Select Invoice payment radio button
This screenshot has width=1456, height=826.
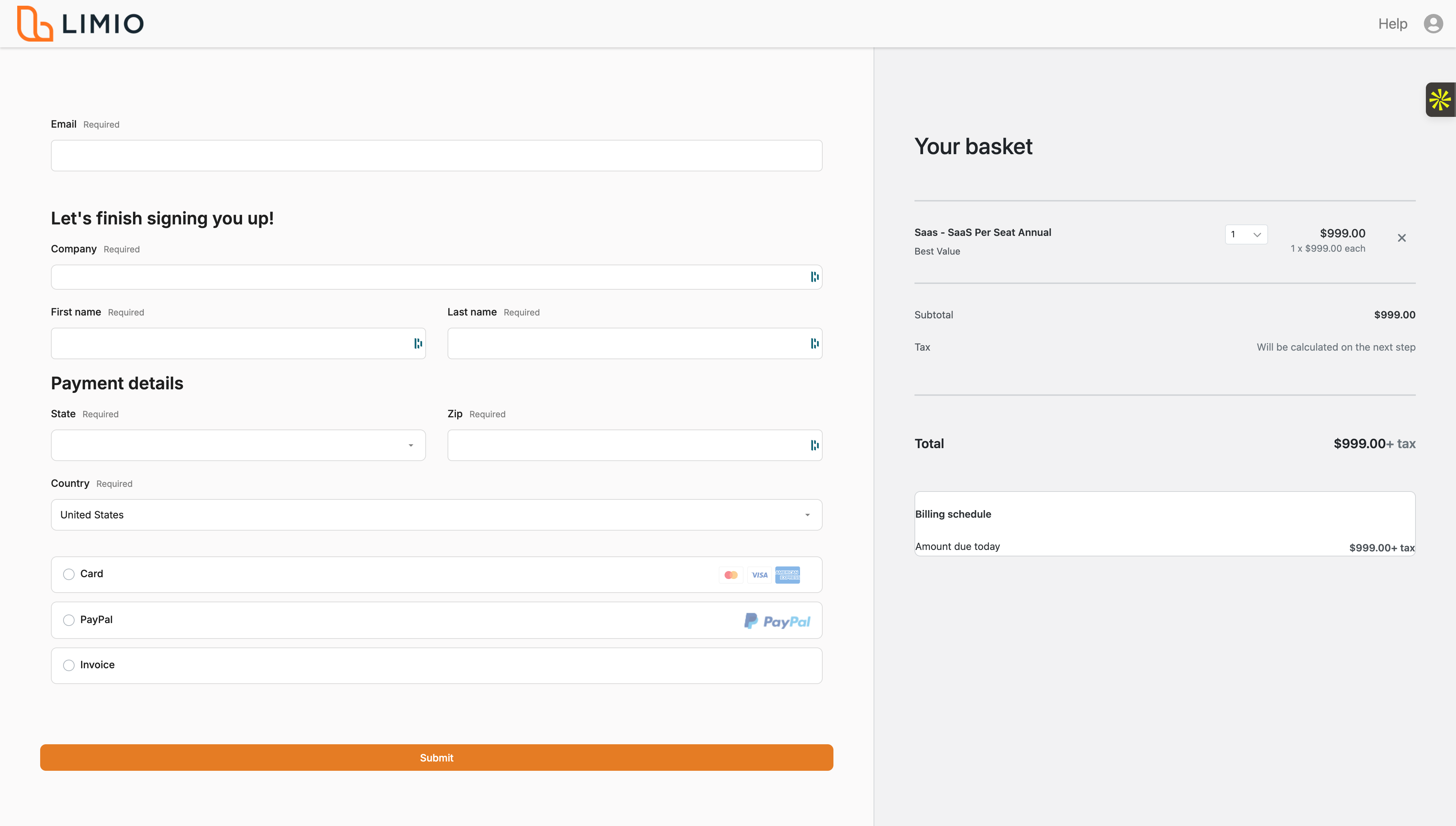tap(68, 665)
